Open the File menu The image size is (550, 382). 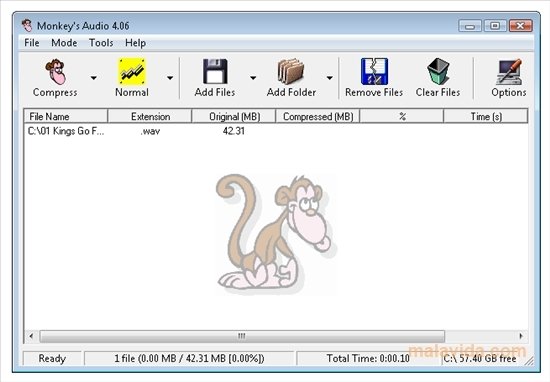[32, 43]
